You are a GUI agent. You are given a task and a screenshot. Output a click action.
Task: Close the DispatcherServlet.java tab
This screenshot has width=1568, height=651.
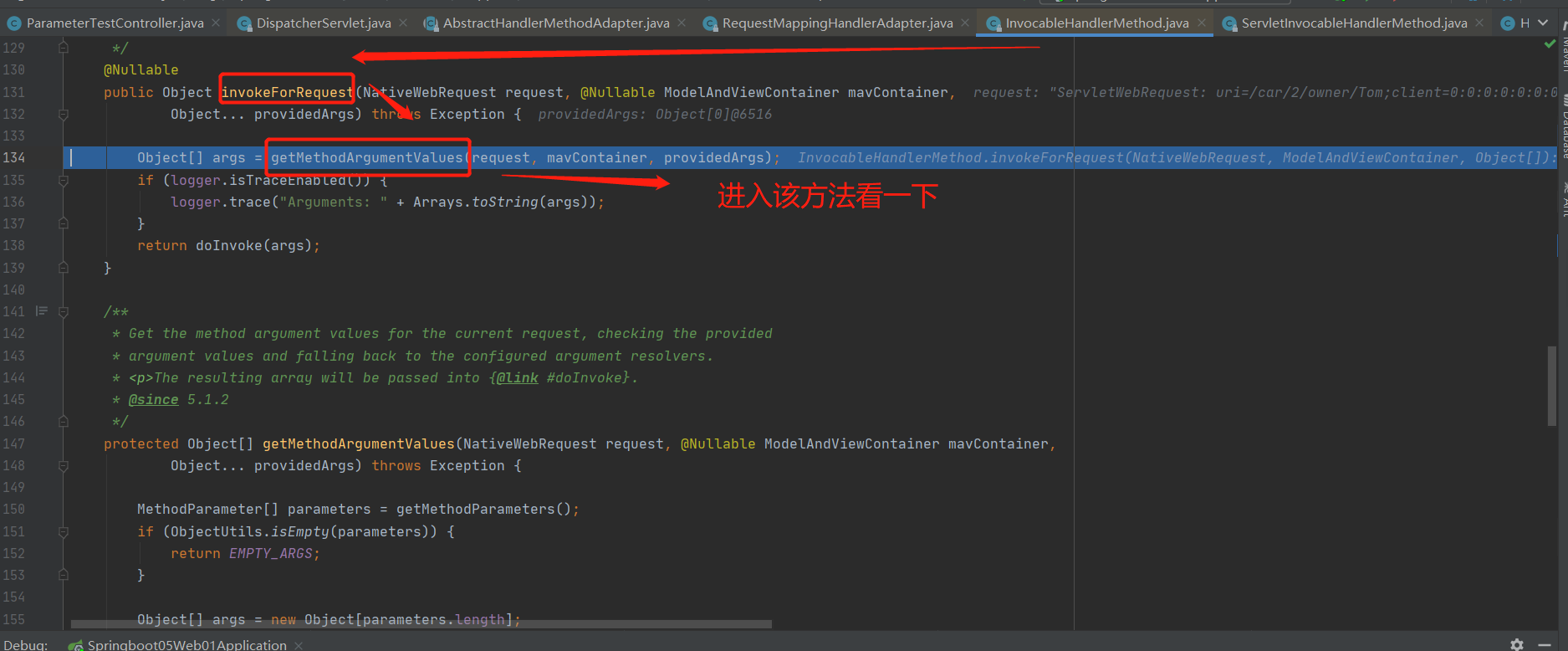tap(404, 23)
